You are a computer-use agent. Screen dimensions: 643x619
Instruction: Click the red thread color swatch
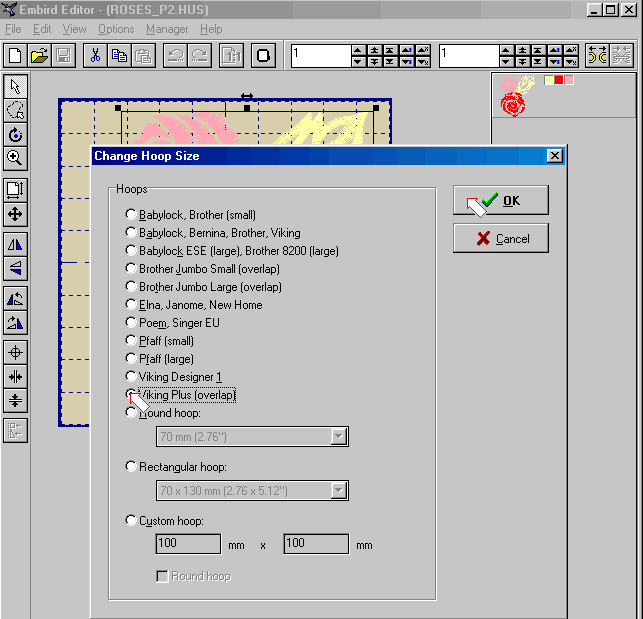click(559, 80)
